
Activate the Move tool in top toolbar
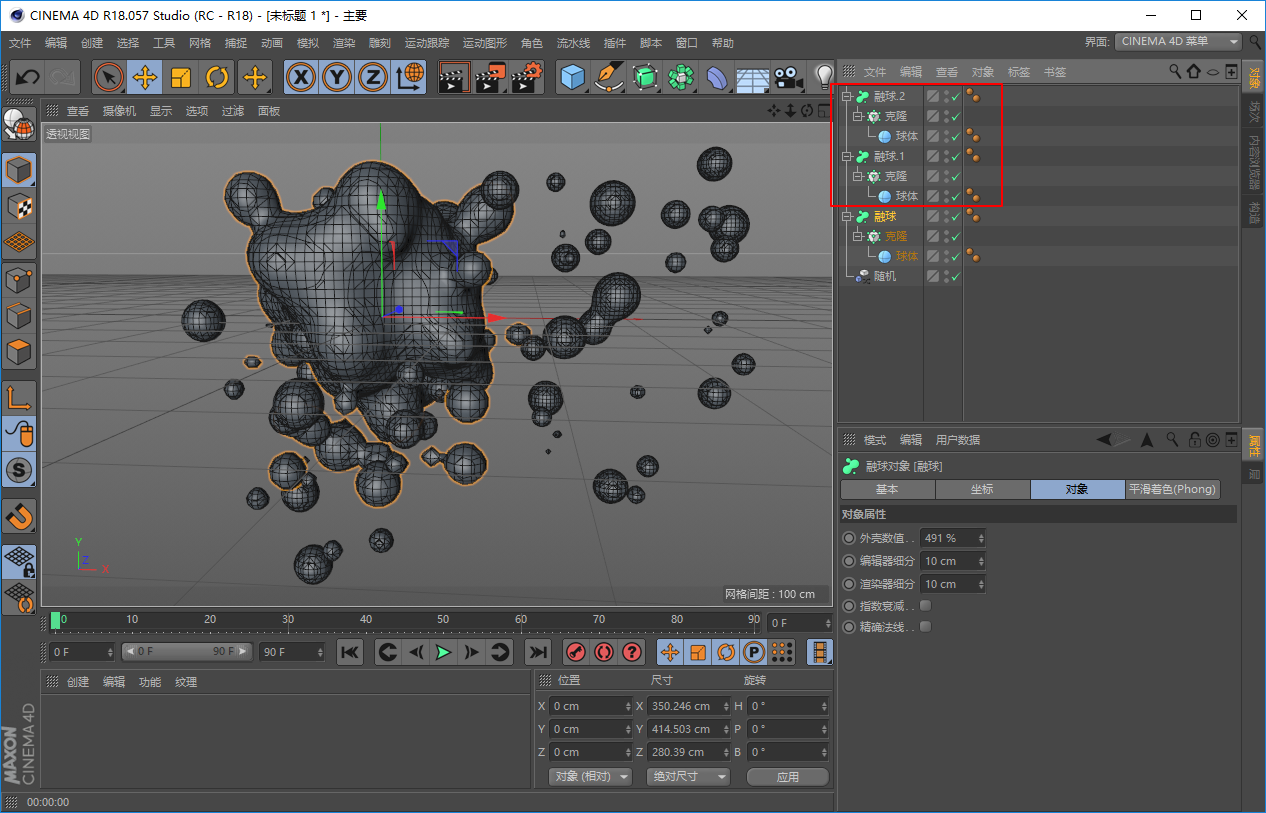tap(144, 77)
